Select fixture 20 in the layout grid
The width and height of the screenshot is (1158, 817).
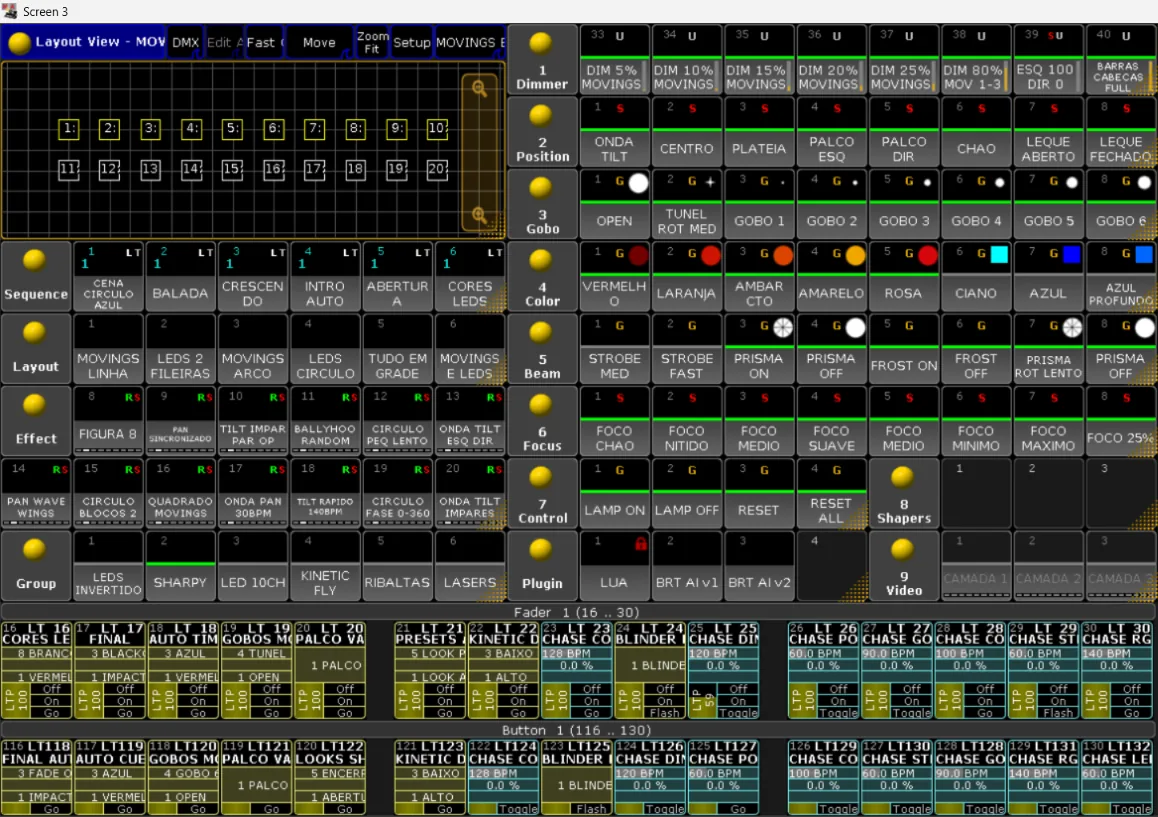pos(437,170)
